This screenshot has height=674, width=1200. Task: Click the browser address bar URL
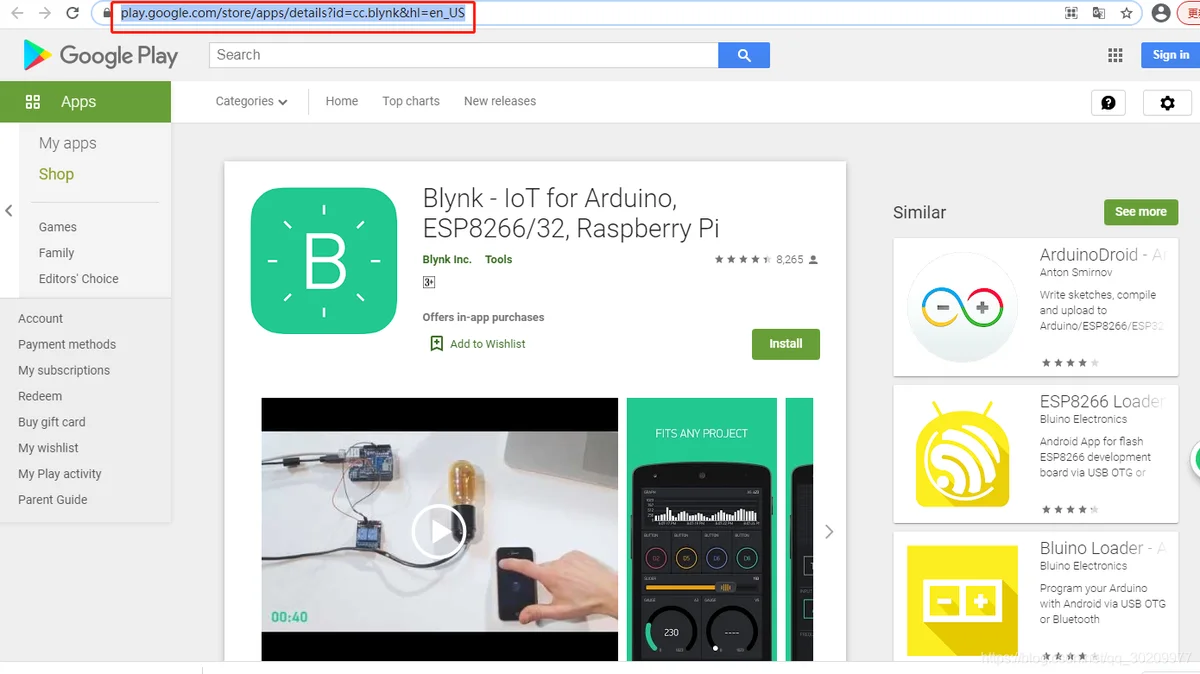tap(293, 14)
